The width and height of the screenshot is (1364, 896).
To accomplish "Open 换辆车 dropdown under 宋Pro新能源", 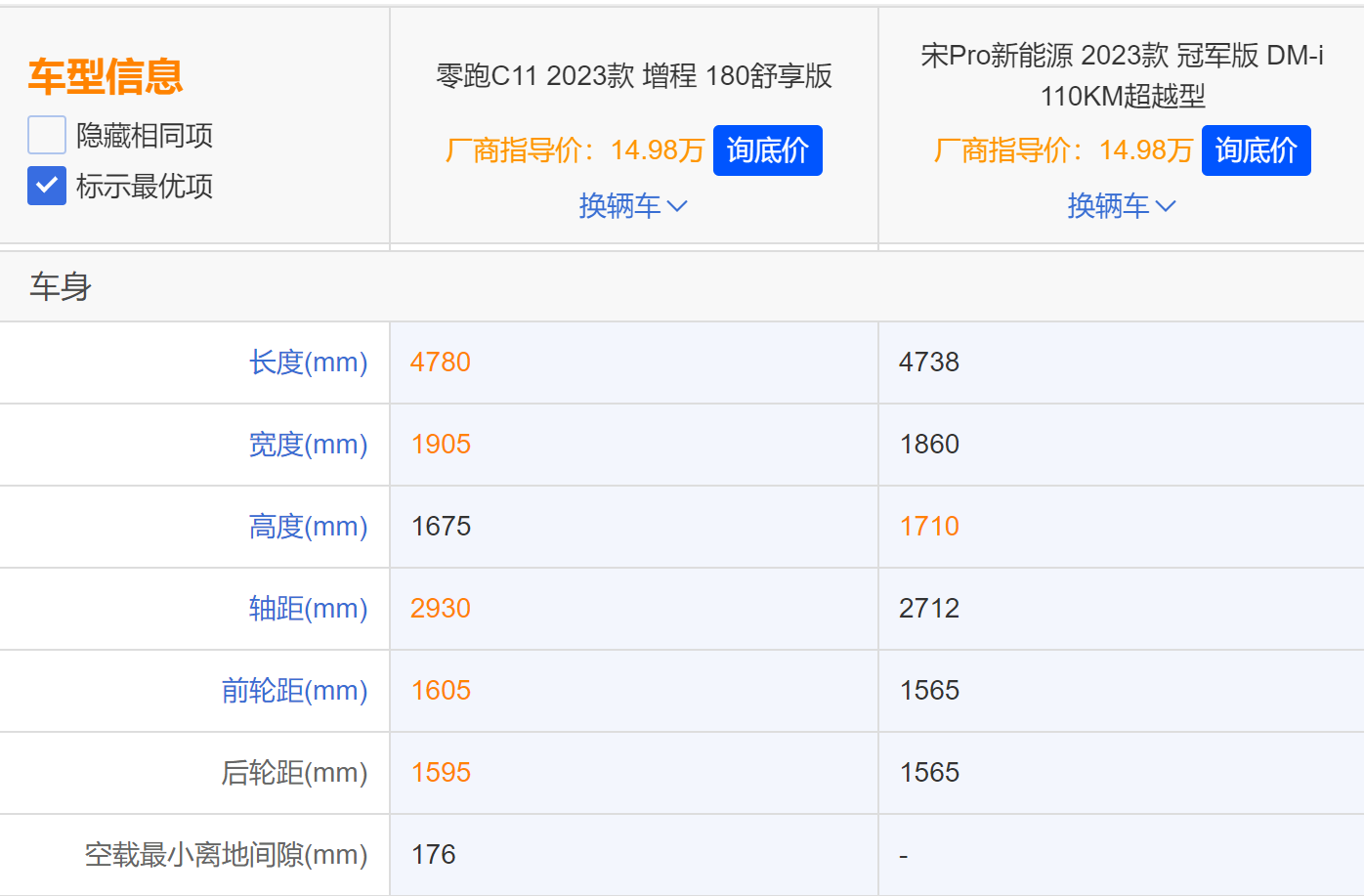I will [1121, 206].
